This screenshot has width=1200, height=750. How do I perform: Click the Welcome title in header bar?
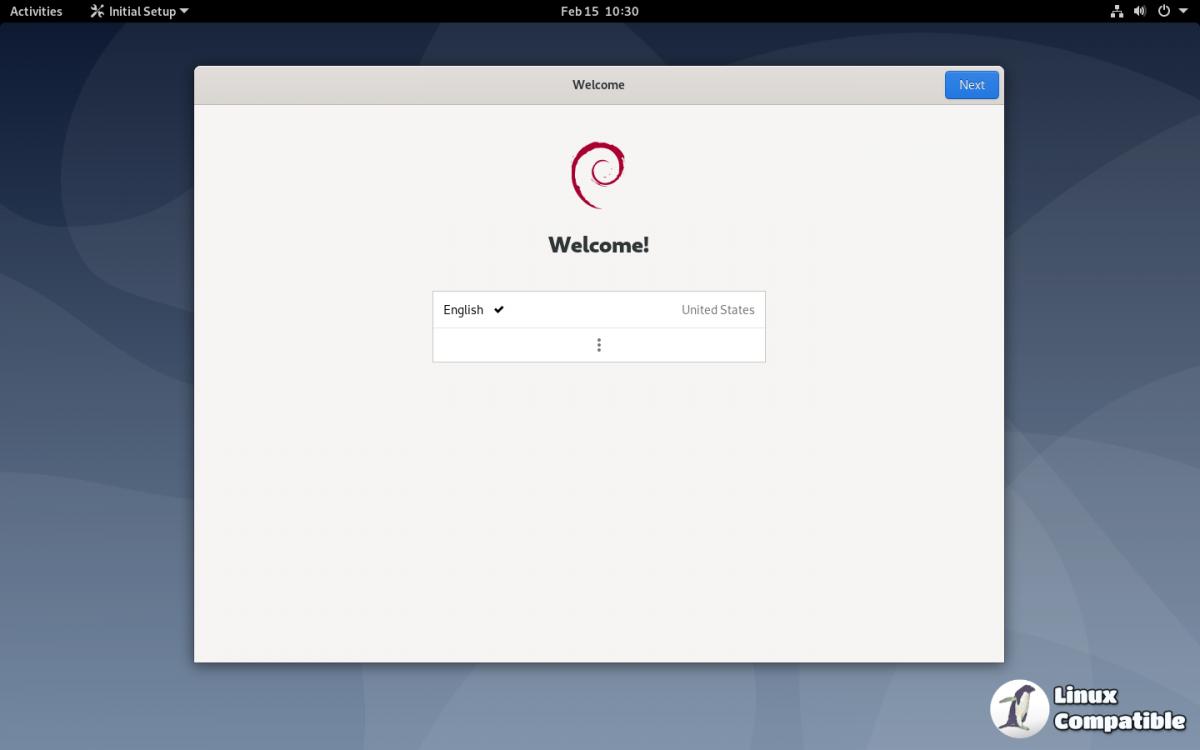[x=598, y=85]
